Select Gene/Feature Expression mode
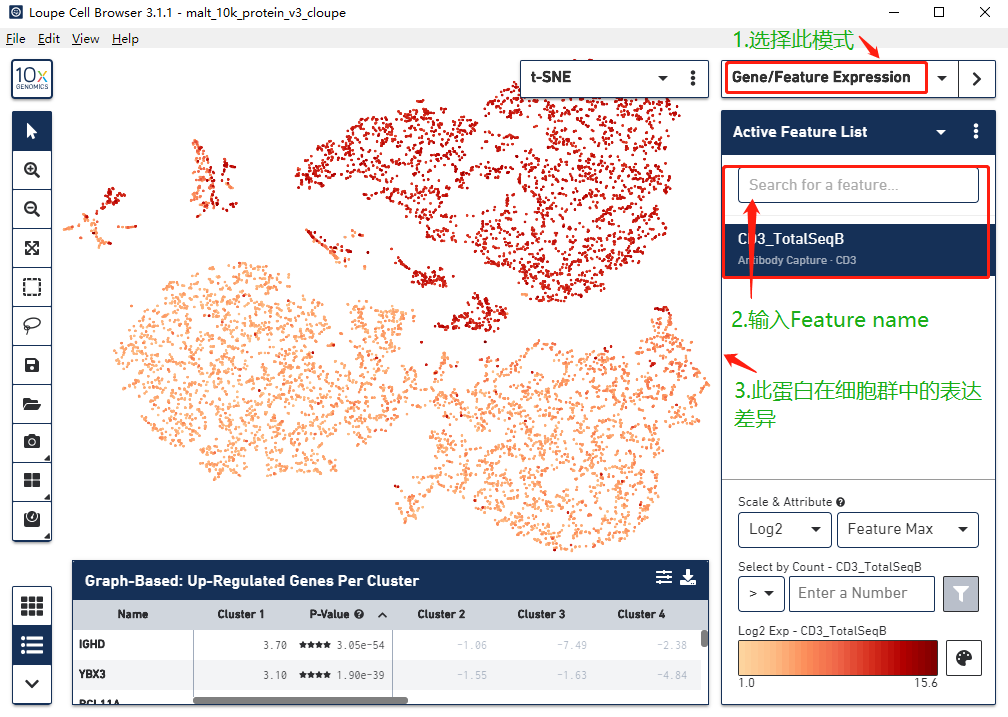Image resolution: width=1008 pixels, height=717 pixels. tap(825, 77)
